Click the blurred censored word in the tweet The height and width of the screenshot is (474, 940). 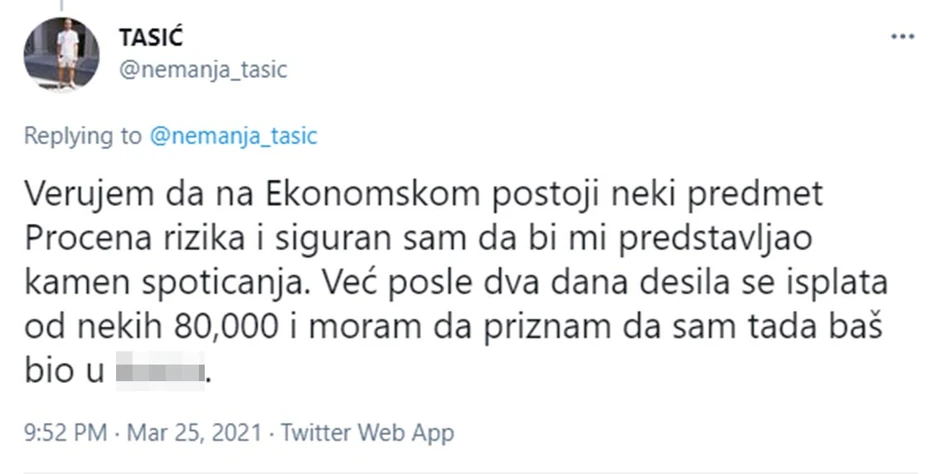[x=160, y=376]
